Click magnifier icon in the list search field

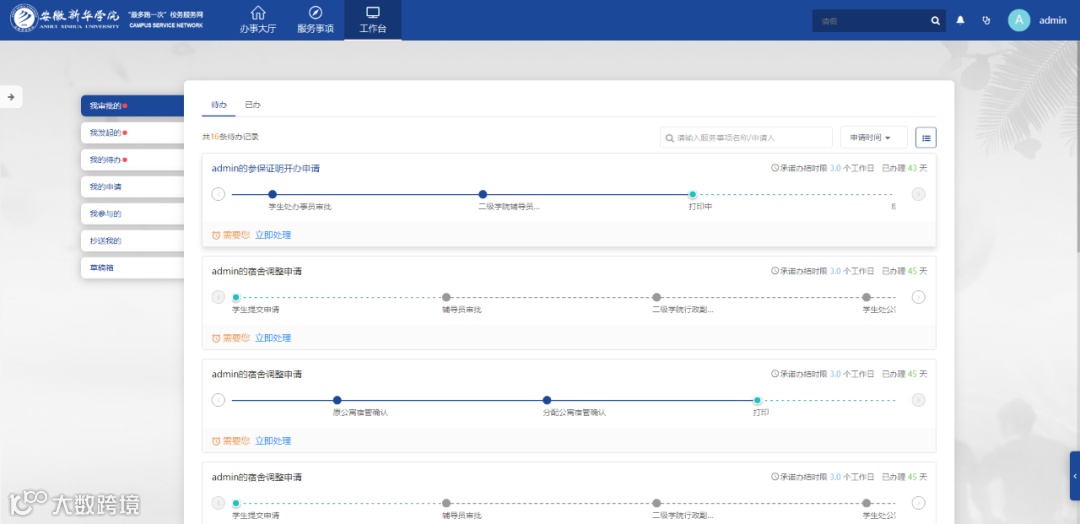click(x=669, y=138)
